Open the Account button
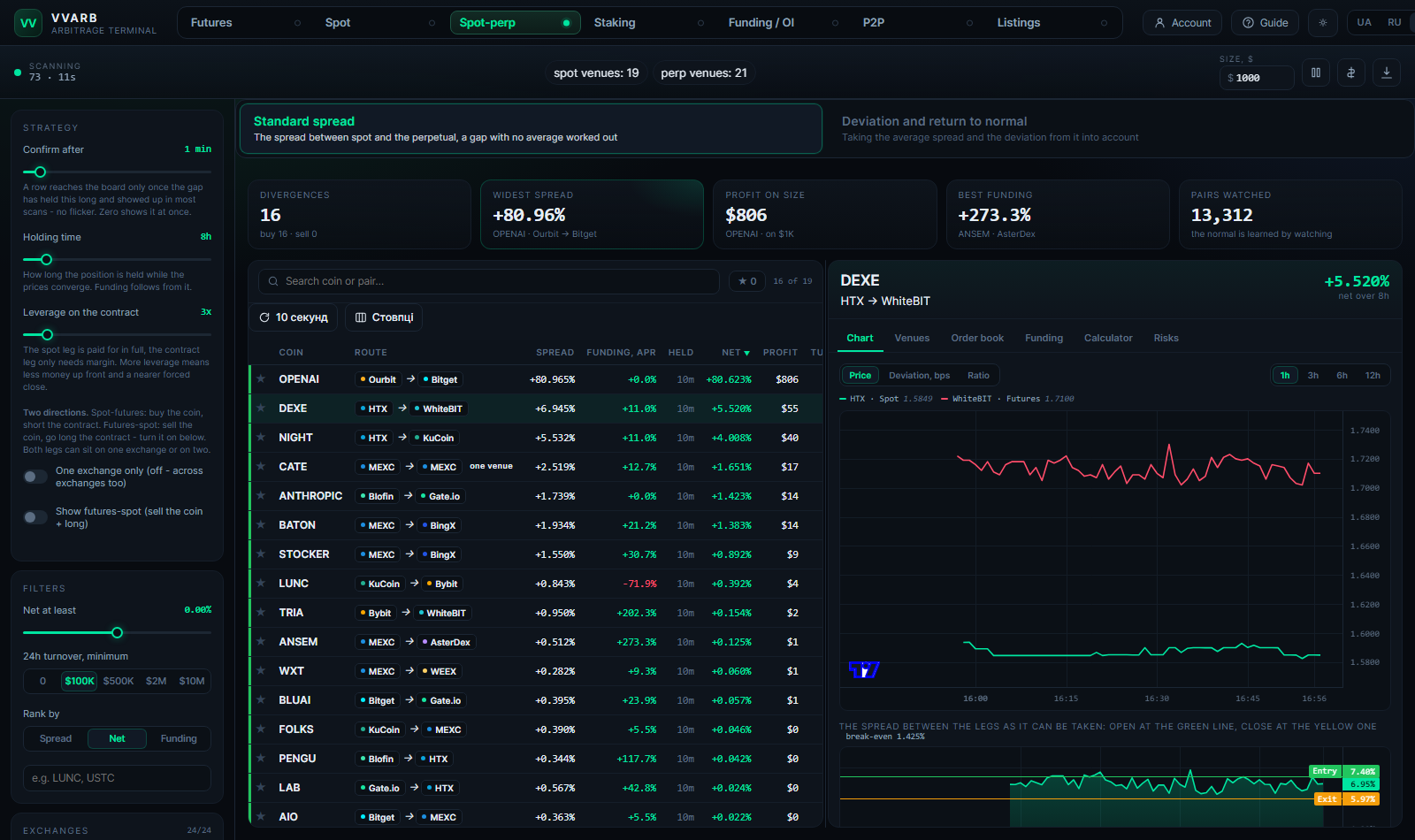Viewport: 1415px width, 840px height. tap(1182, 23)
